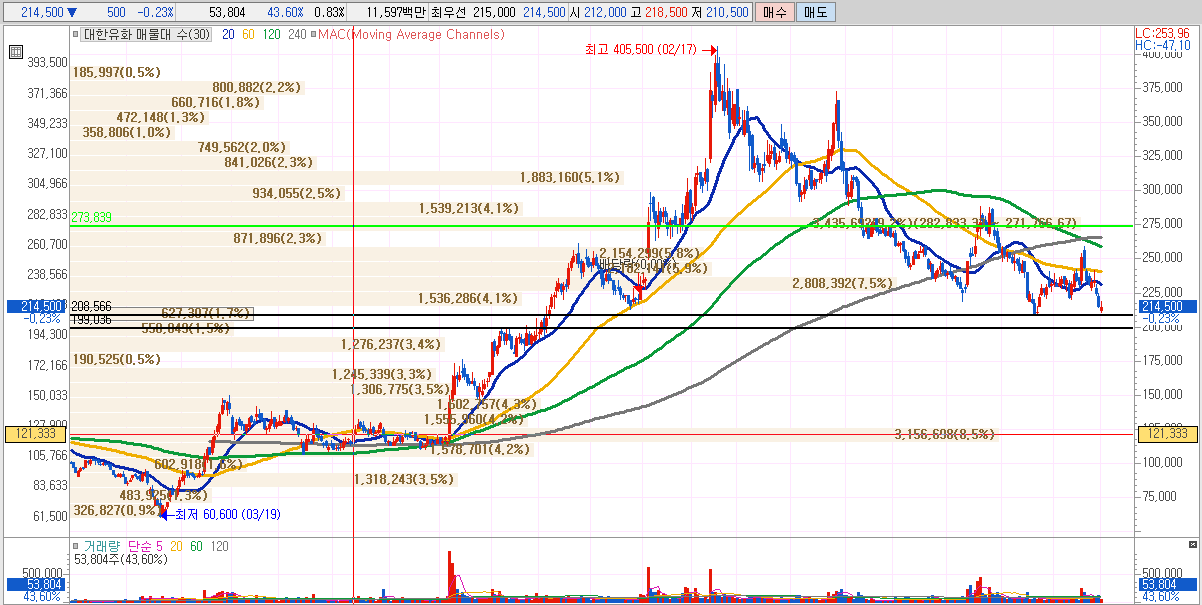Click the volume bar labeled 800,882(2.2%)

click(256, 87)
